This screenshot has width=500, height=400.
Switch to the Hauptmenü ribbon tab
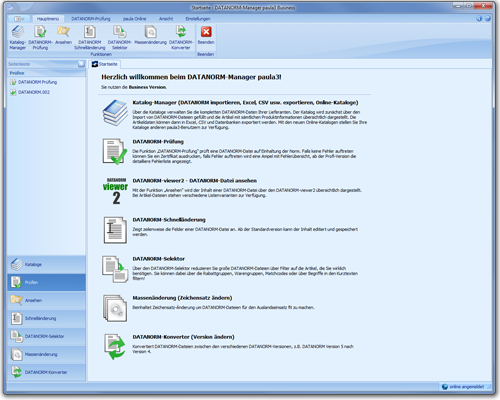pos(48,19)
